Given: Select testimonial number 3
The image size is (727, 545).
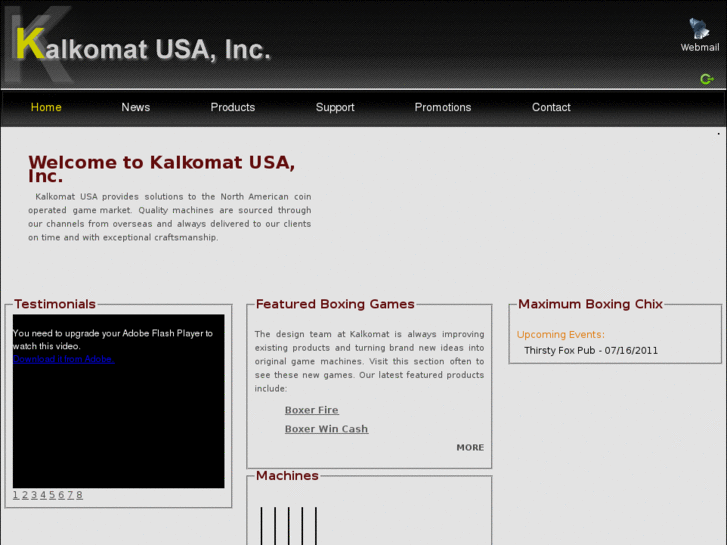Looking at the screenshot, I should (x=34, y=495).
